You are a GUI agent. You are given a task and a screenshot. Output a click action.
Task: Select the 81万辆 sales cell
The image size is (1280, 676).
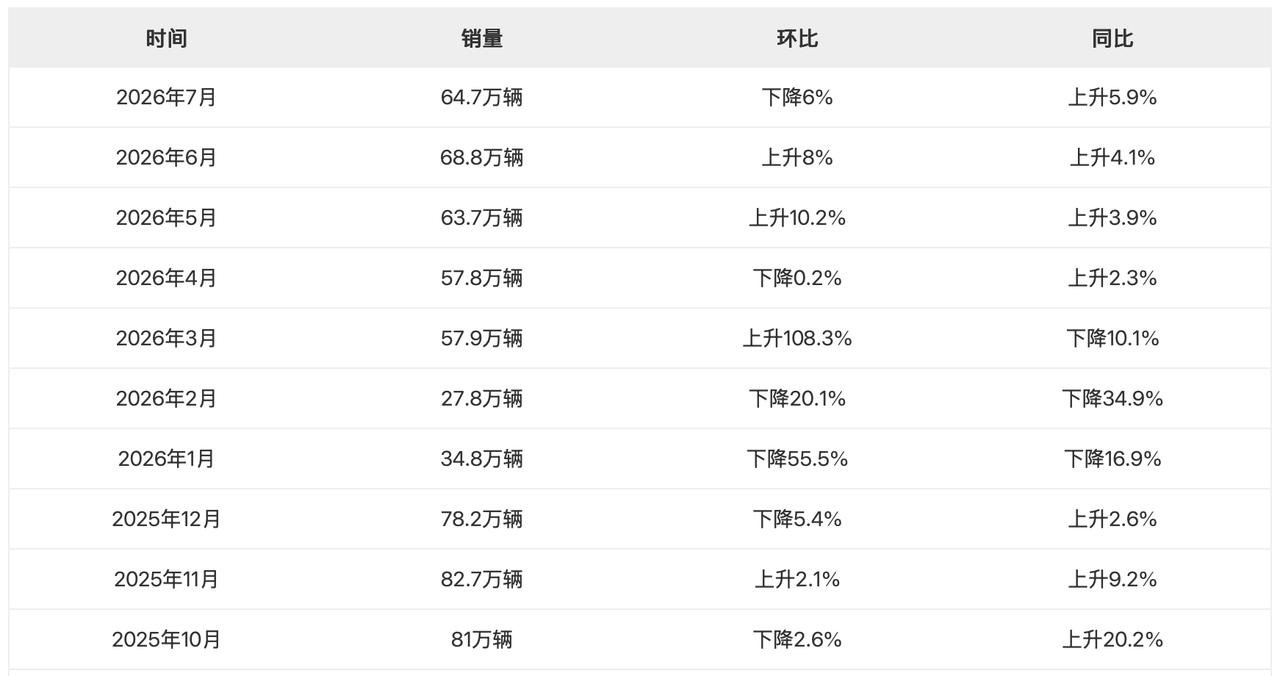(x=482, y=639)
